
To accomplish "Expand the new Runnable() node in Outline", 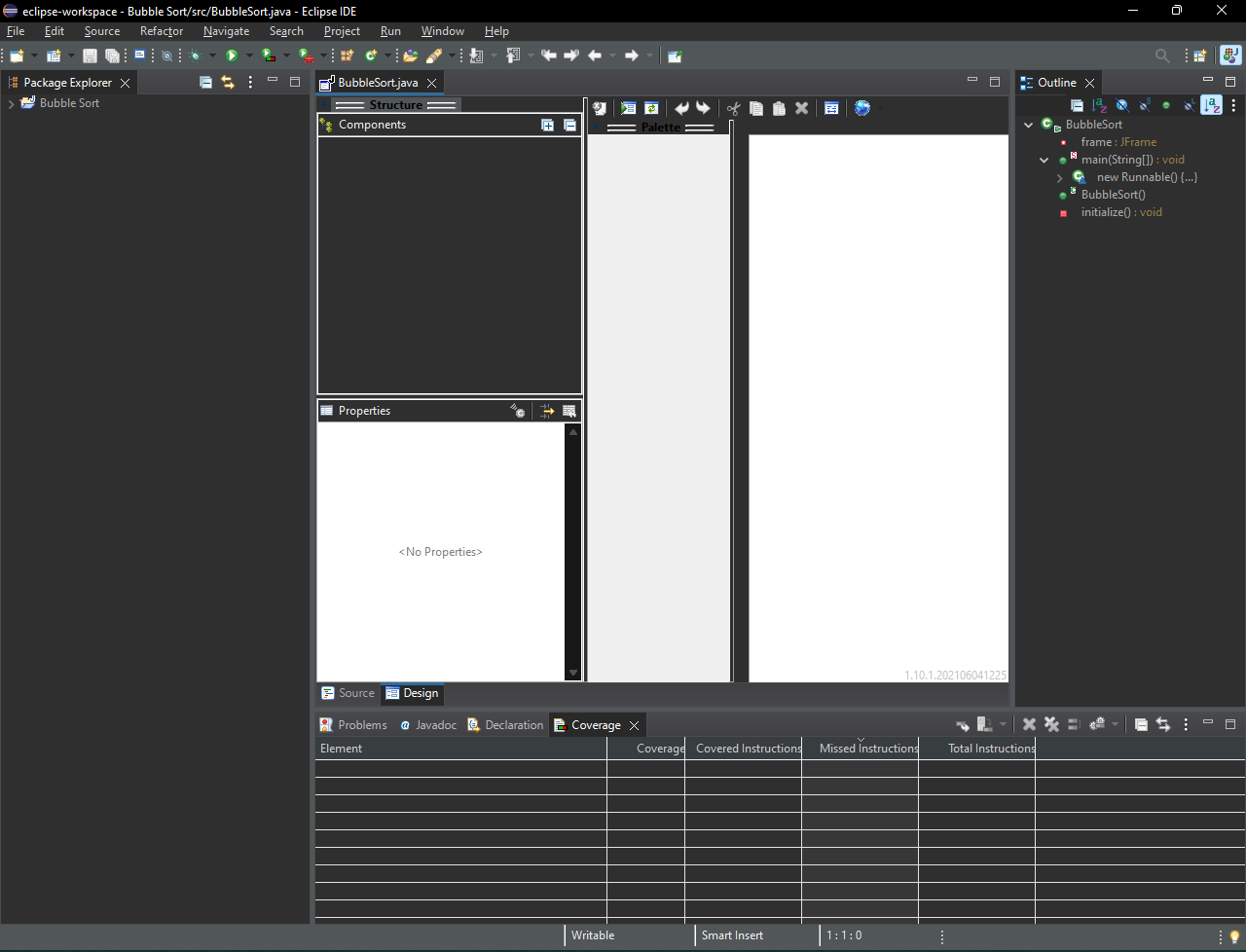I will [1059, 178].
